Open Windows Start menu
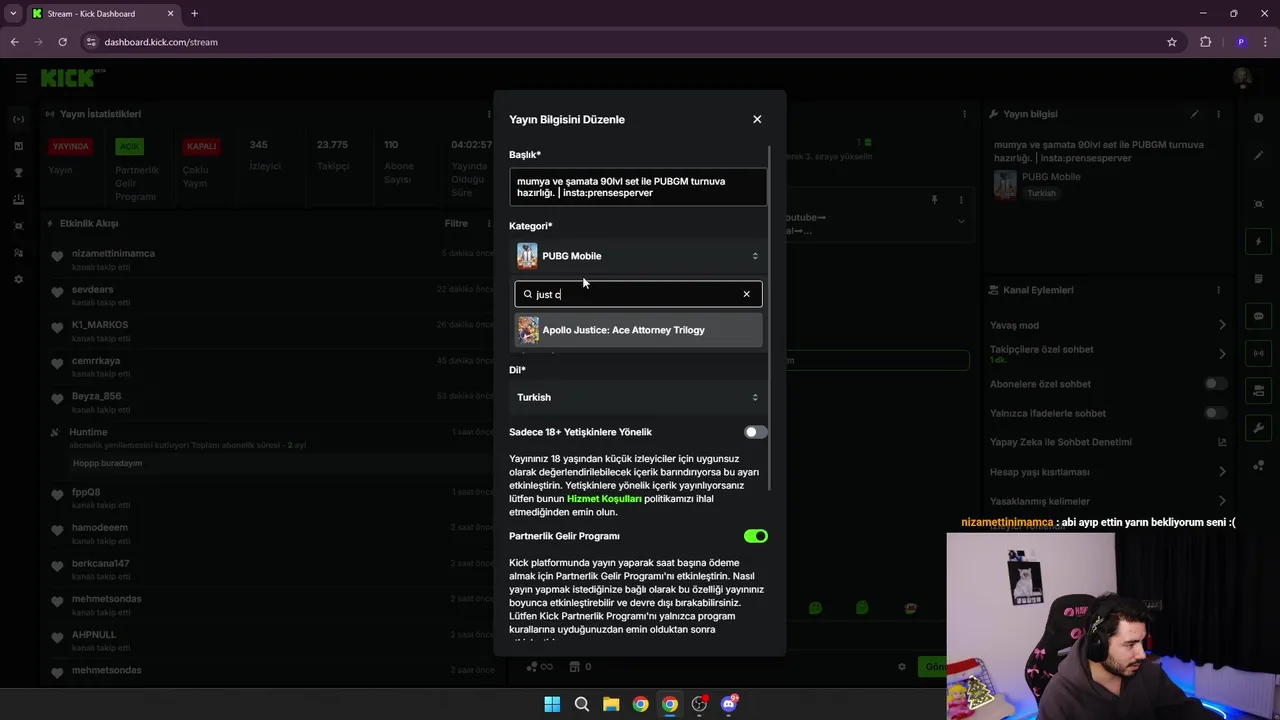This screenshot has width=1280, height=720. click(552, 704)
